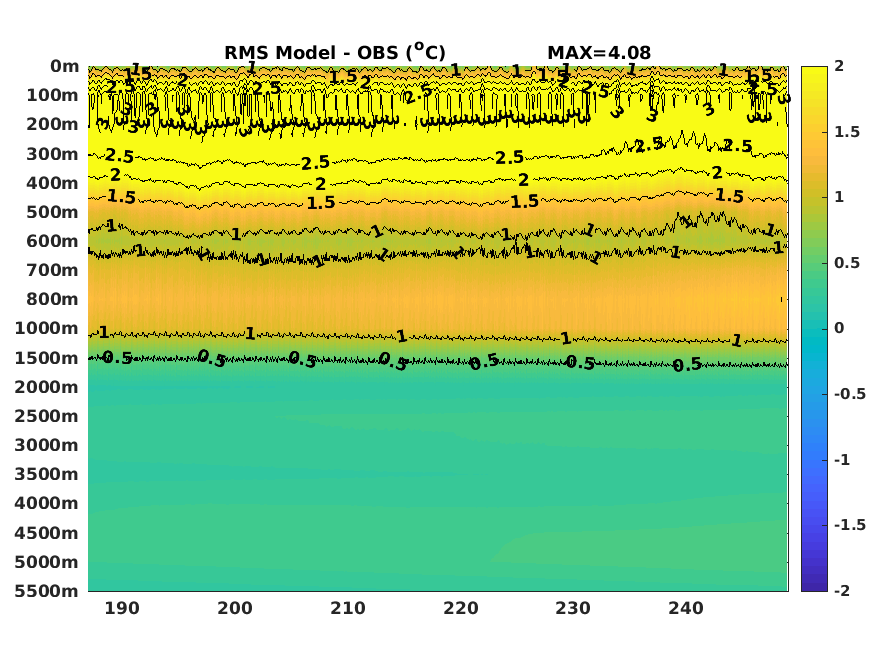Click the colorbar tick label "-1.5"

click(850, 525)
